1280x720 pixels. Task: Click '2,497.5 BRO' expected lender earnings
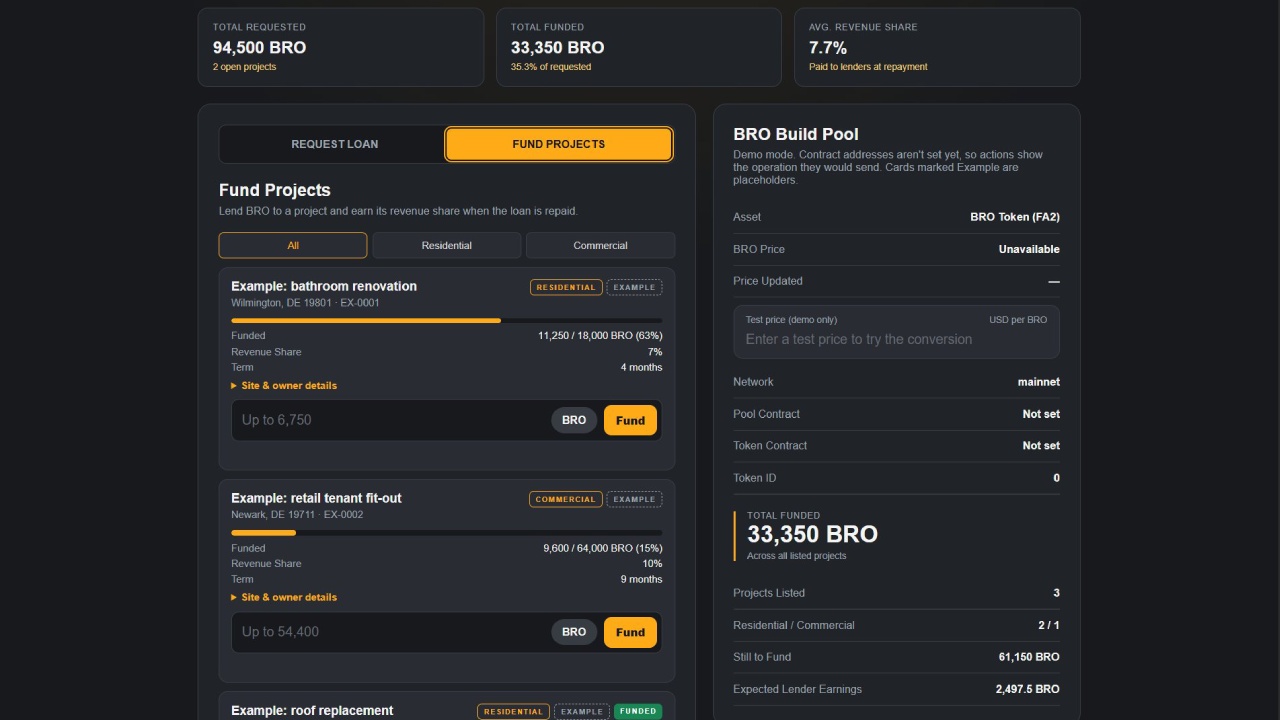point(1028,689)
